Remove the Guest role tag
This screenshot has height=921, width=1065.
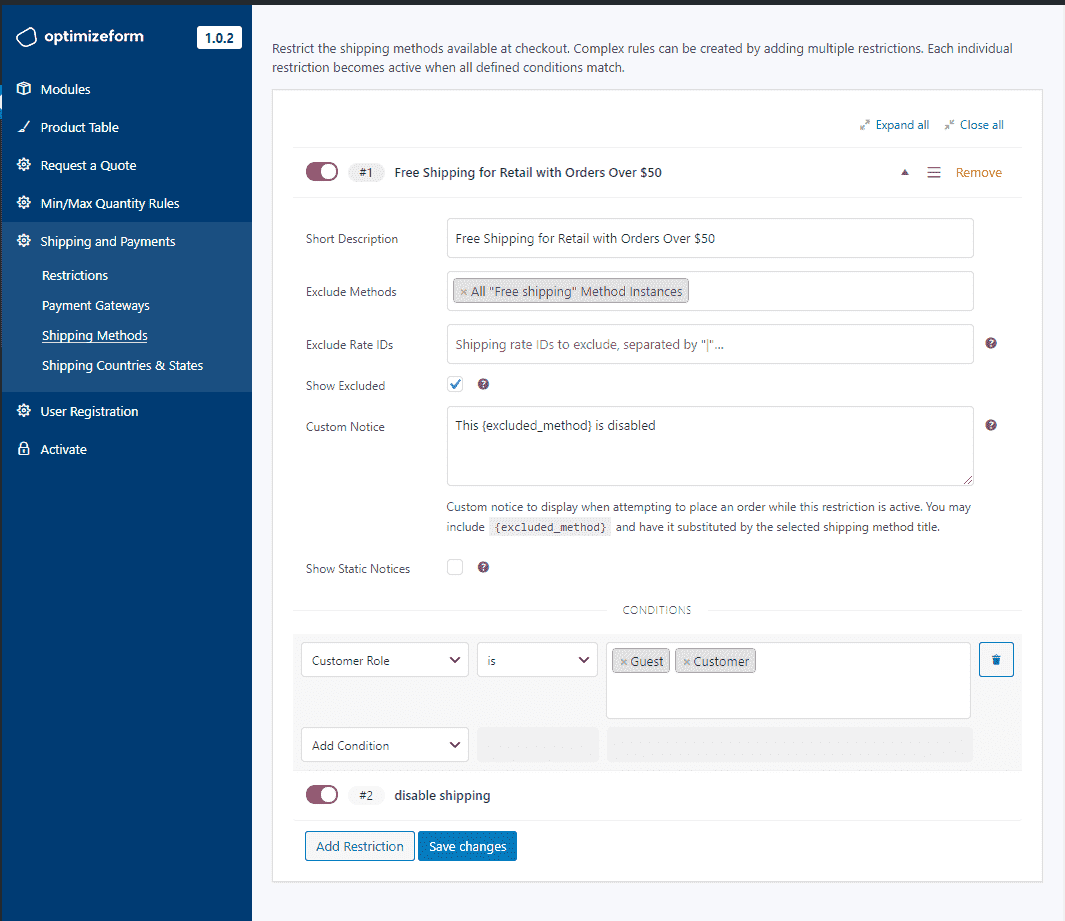(624, 662)
